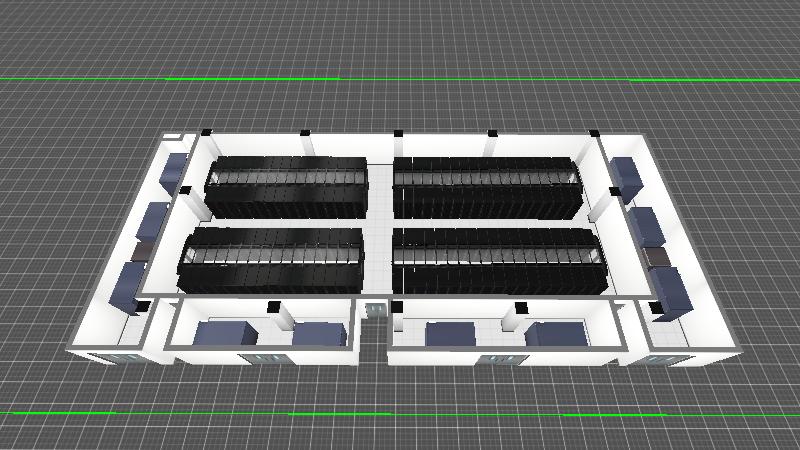Pick the small gray unit in left corridor
This screenshot has width=800, height=450.
pyautogui.click(x=143, y=248)
